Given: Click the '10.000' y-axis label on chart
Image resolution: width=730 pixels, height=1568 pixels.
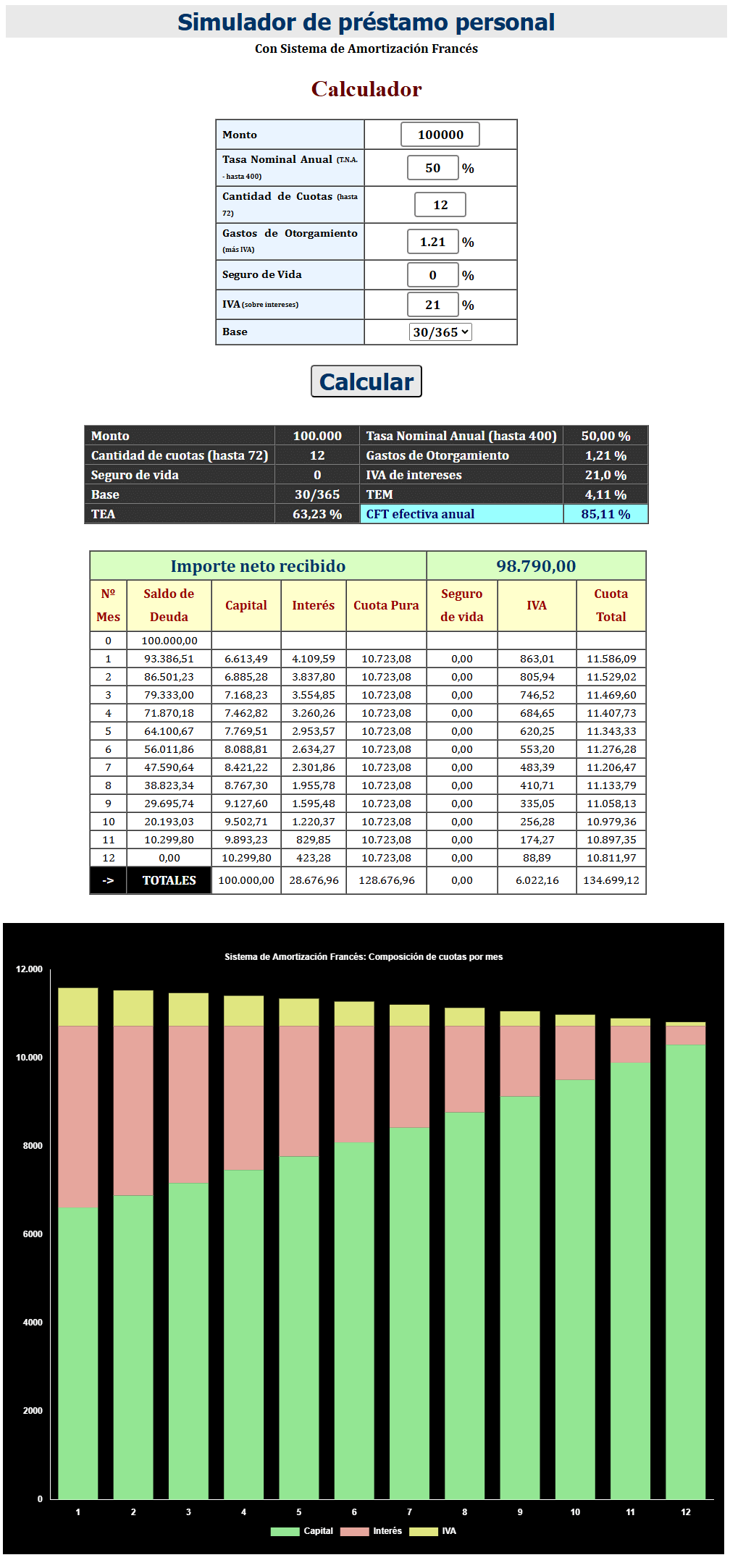Looking at the screenshot, I should [29, 1058].
